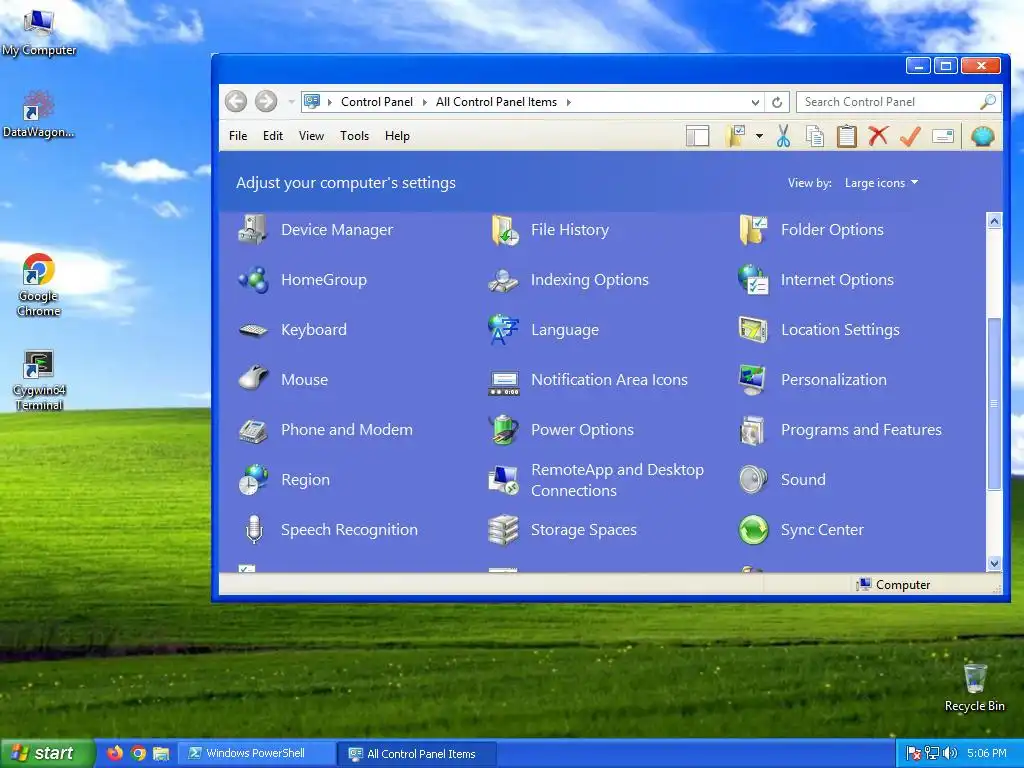Select the Cygwin64 Terminal desktop icon
This screenshot has width=1024, height=768.
39,381
